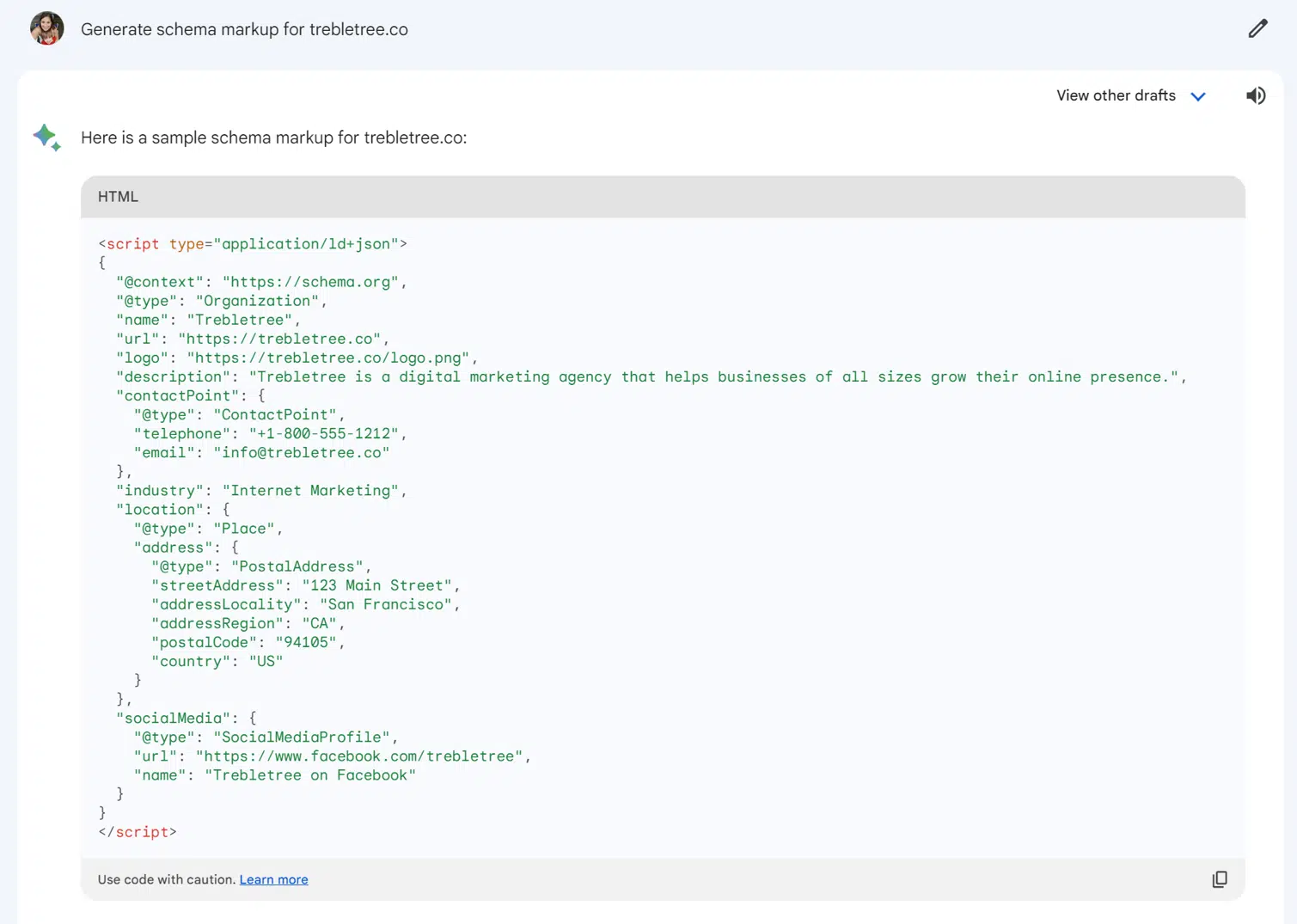Click the HTML code block header label
Viewport: 1297px width, 924px height.
[118, 197]
